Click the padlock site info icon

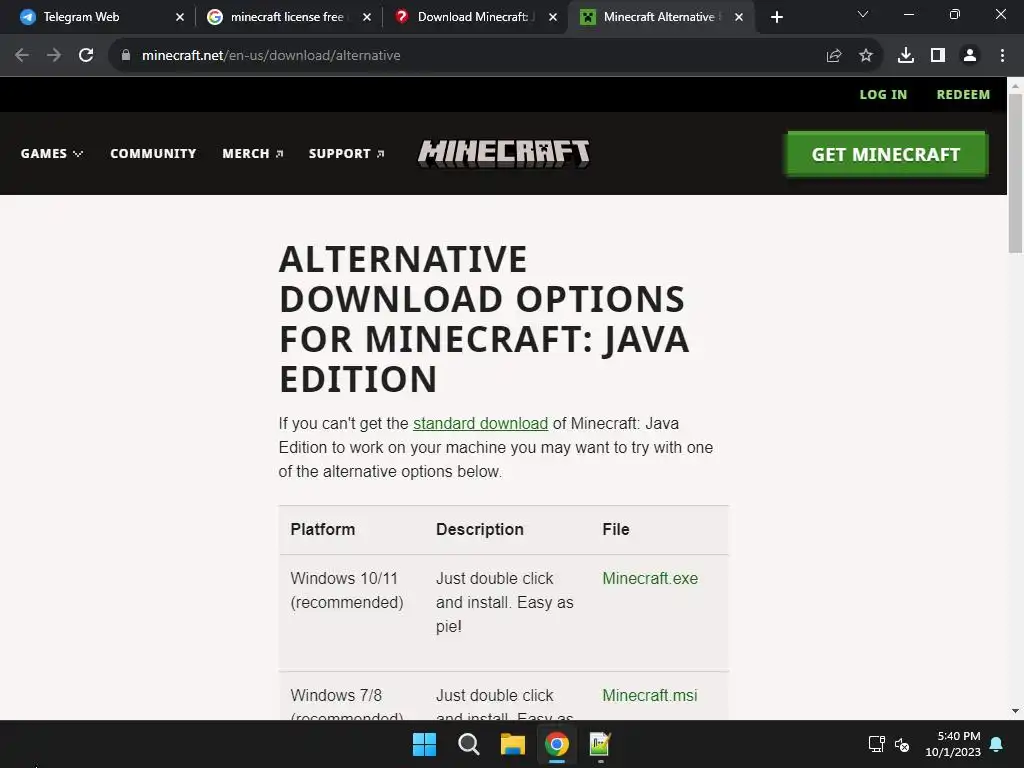tap(125, 56)
